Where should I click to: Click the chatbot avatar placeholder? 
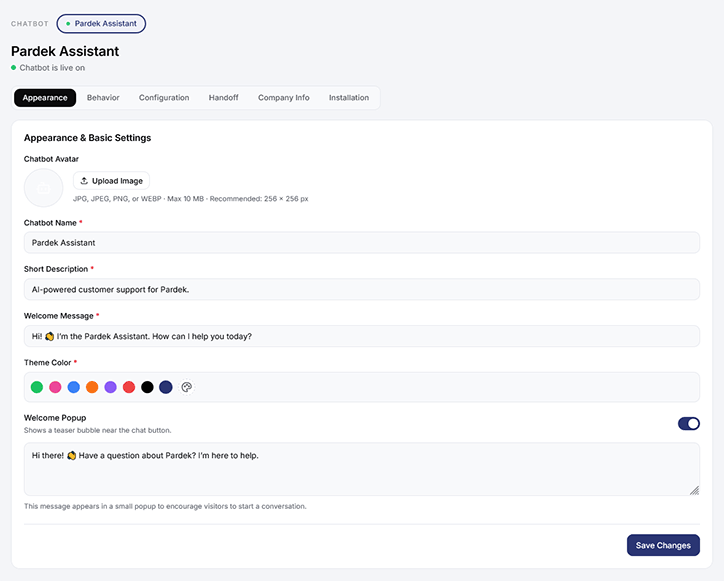coord(43,188)
